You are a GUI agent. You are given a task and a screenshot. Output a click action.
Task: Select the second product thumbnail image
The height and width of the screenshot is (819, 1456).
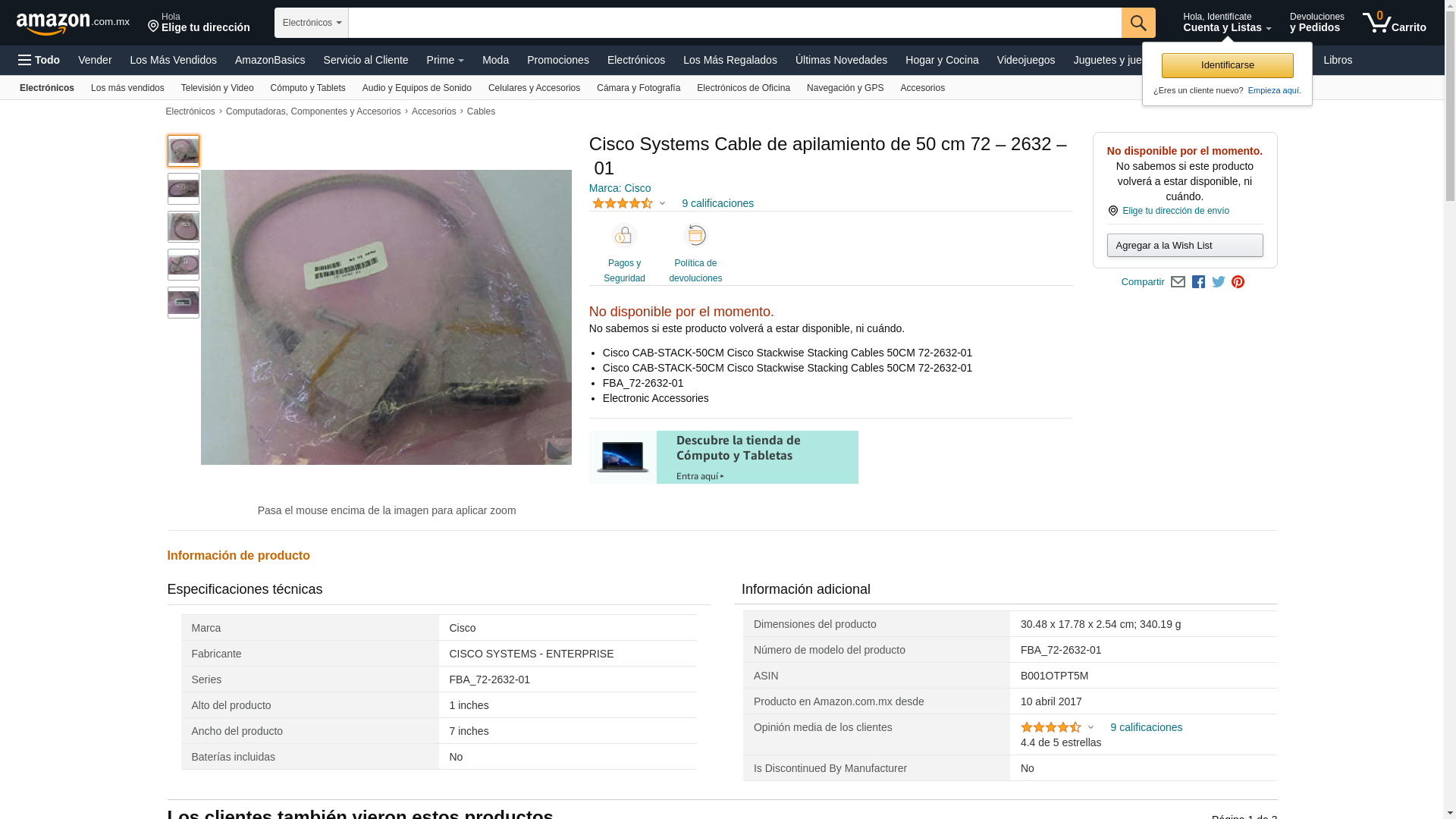coord(184,189)
